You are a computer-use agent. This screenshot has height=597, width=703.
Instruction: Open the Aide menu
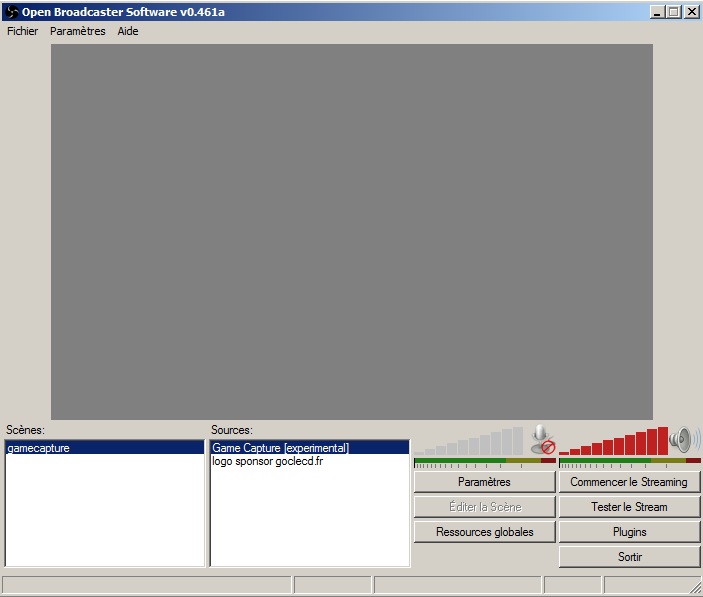click(128, 31)
